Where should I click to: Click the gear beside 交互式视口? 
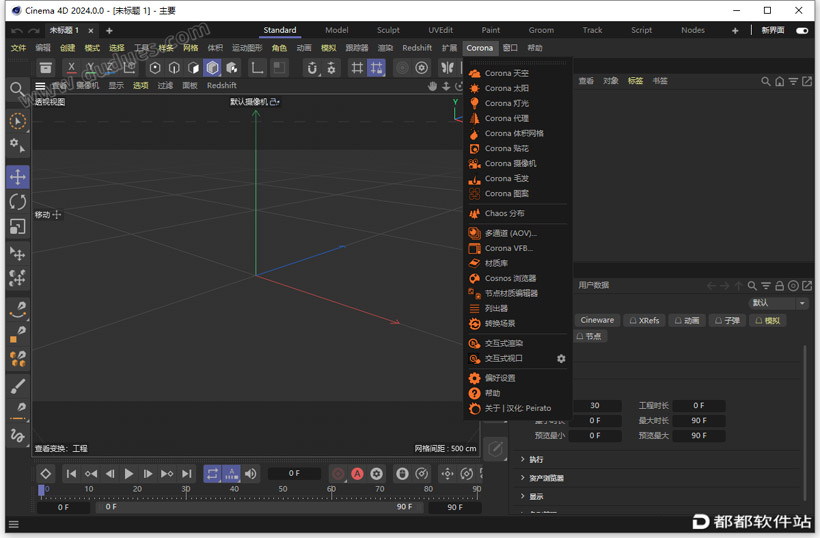(561, 359)
